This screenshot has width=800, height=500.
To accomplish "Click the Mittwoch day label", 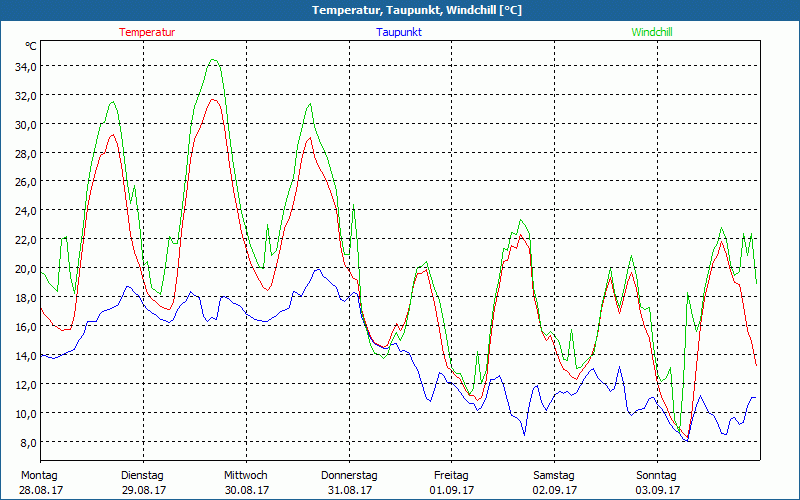I will (245, 475).
